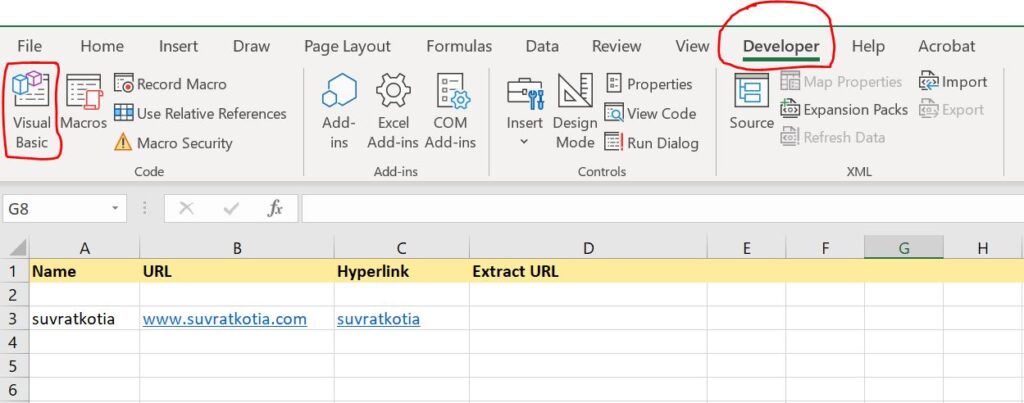Image resolution: width=1024 pixels, height=403 pixels.
Task: Open the View tab
Action: [x=692, y=46]
